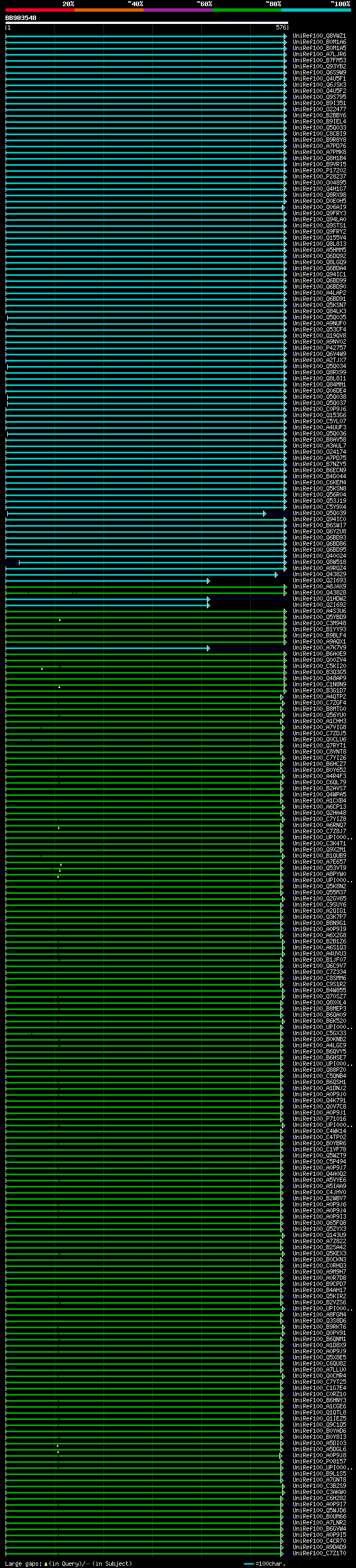Open hit UniRef100_Q8VWZ1

click(x=319, y=36)
